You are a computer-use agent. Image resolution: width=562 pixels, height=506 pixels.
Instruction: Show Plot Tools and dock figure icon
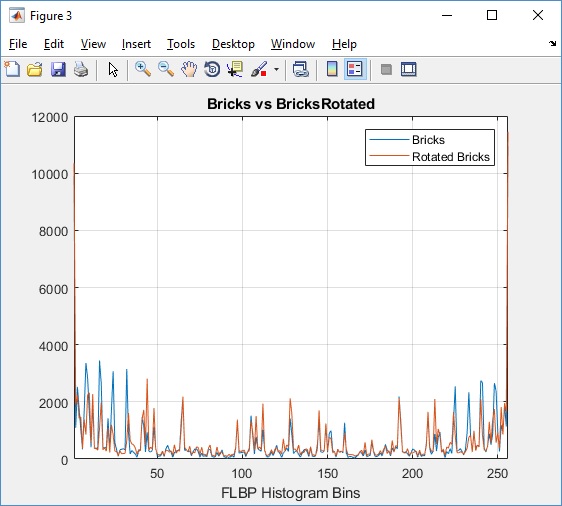[x=409, y=69]
